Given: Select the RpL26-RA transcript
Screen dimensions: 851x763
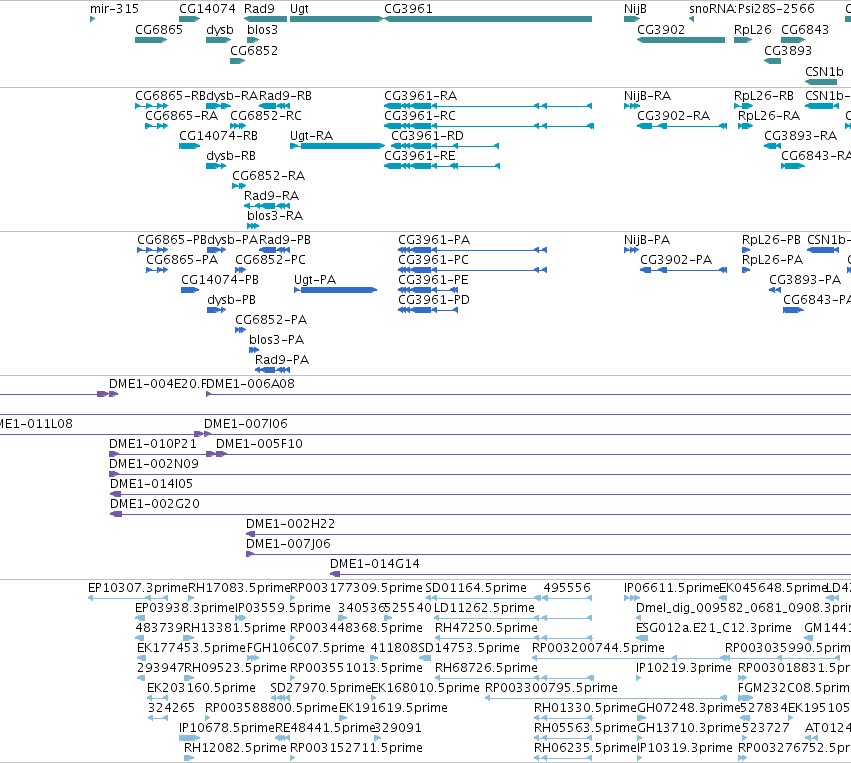Looking at the screenshot, I should click(745, 126).
